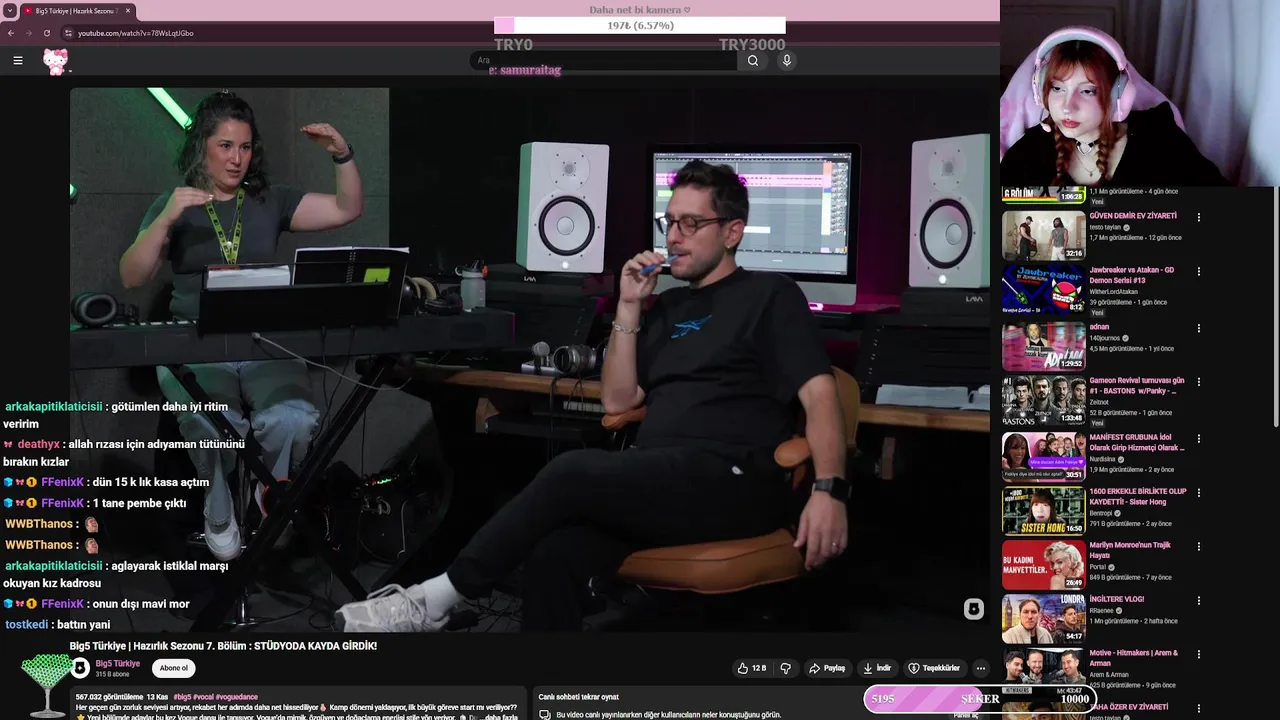The image size is (1280, 720).
Task: Open options menu for Gameon Revival video
Action: [1198, 382]
